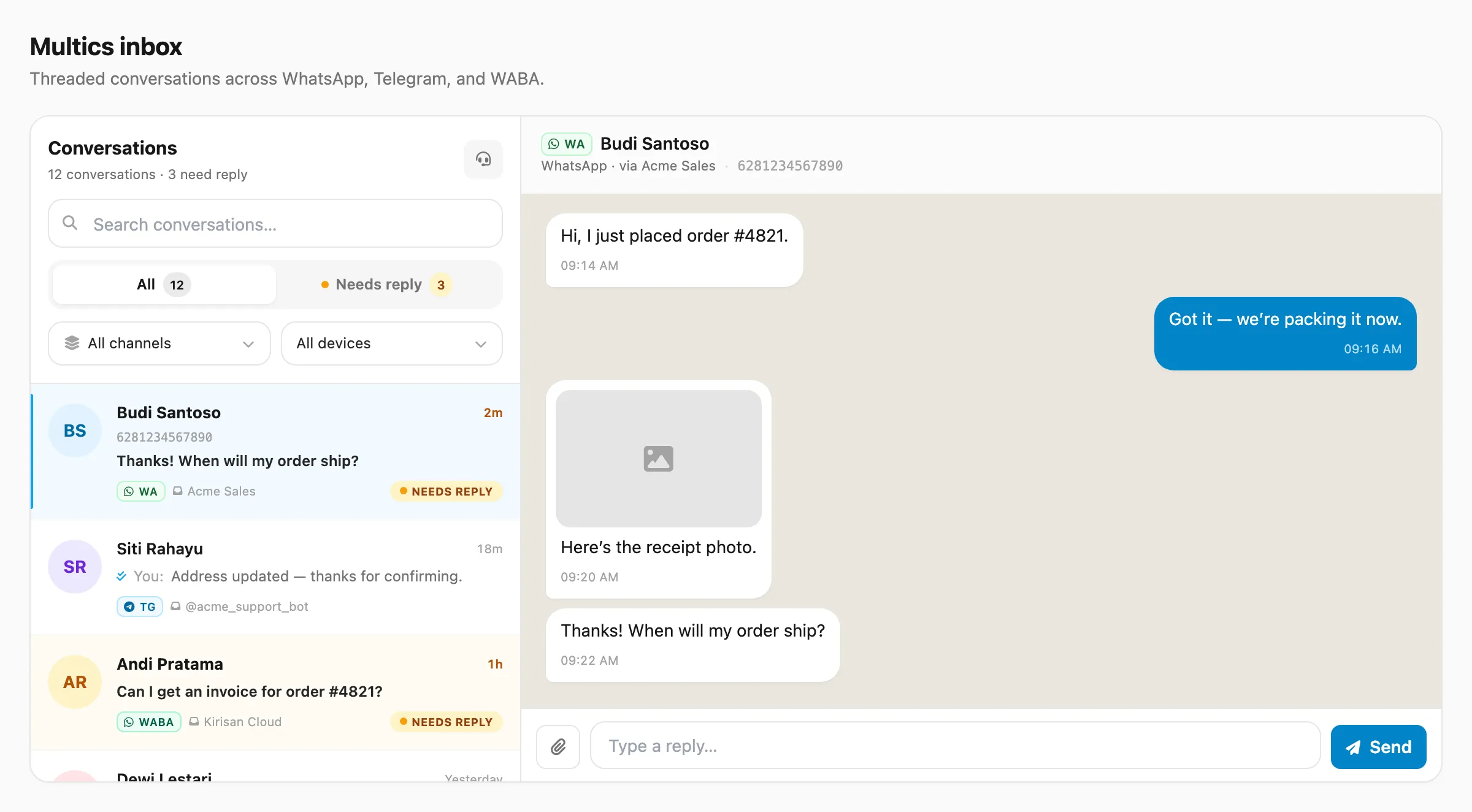The height and width of the screenshot is (812, 1472).
Task: Click the device icon beside Acme Sales
Action: pyautogui.click(x=178, y=491)
